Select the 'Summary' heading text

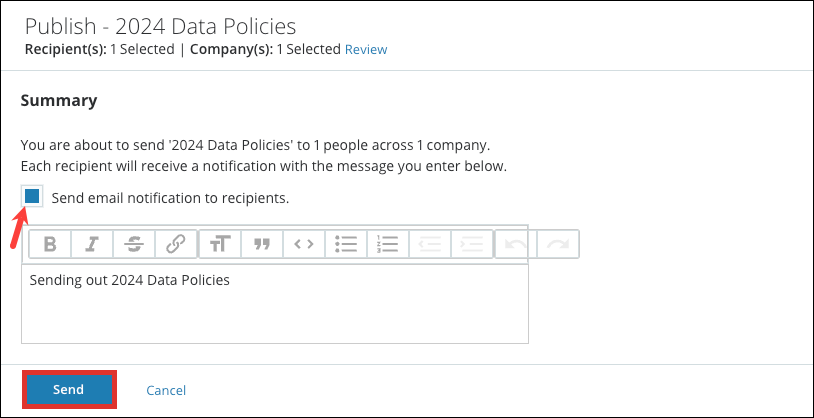[x=59, y=100]
